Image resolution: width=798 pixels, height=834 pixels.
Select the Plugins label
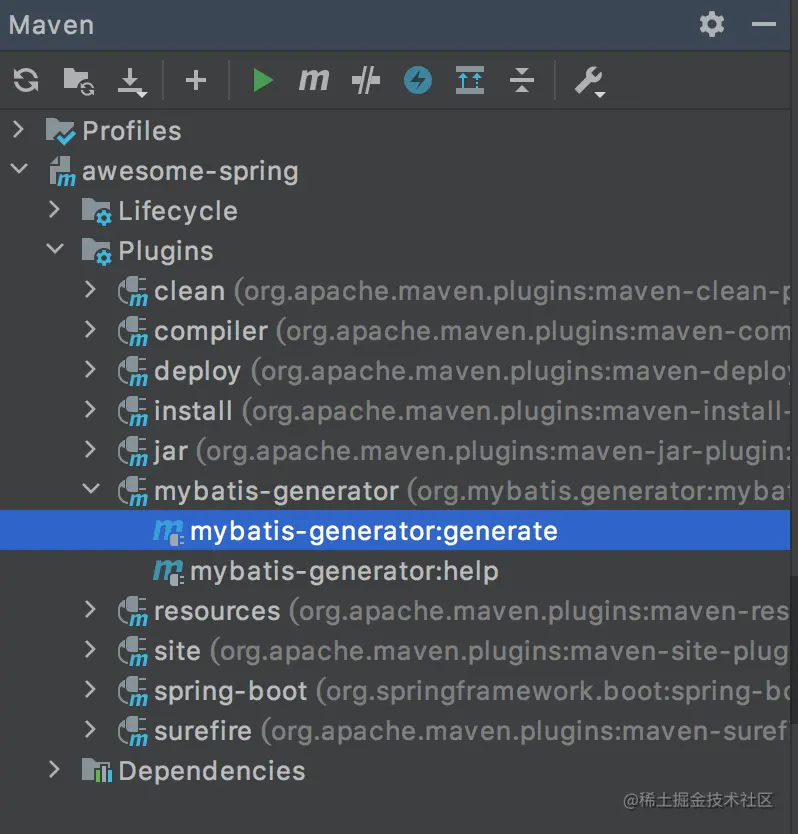click(165, 251)
